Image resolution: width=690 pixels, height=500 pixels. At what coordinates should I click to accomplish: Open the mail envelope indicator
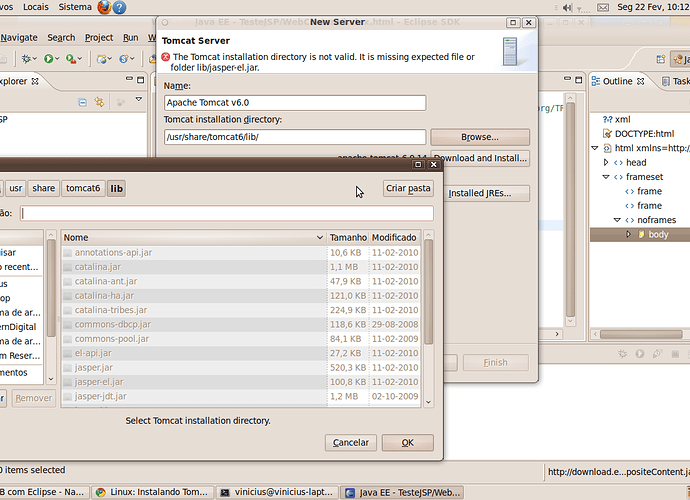603,7
